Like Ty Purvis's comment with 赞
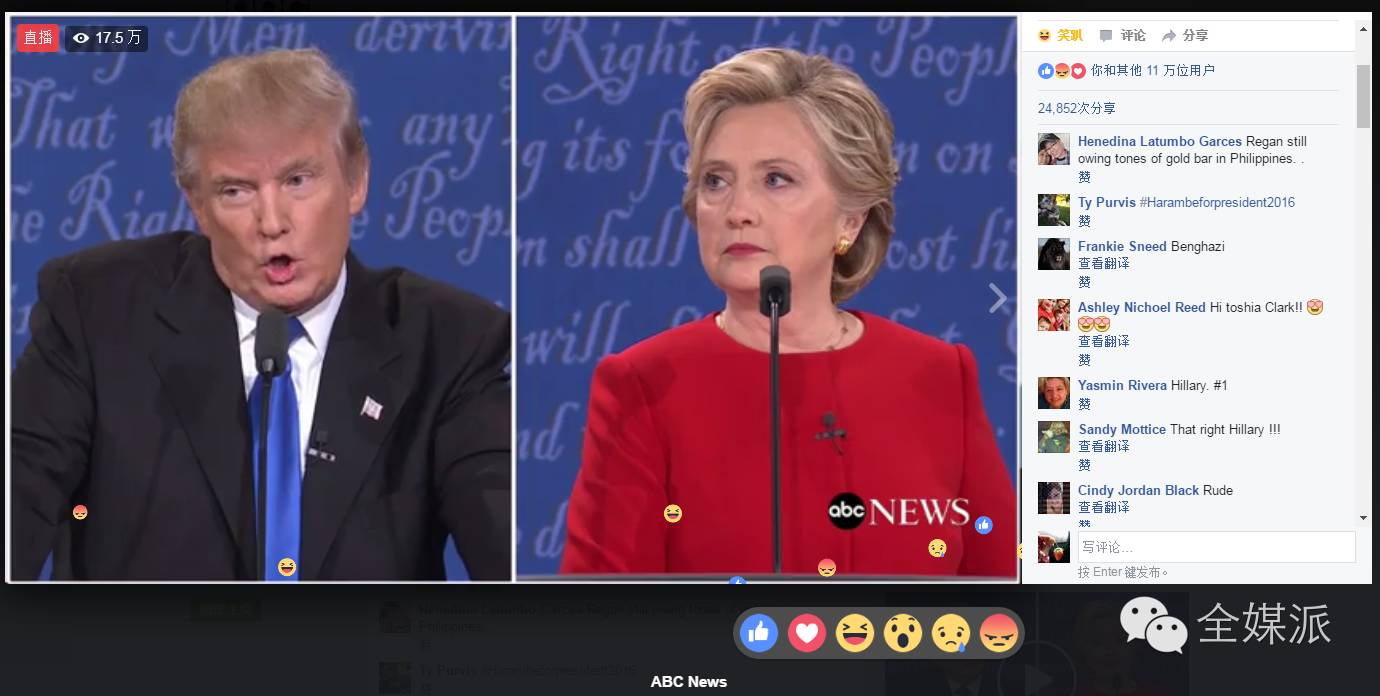 pyautogui.click(x=1084, y=221)
